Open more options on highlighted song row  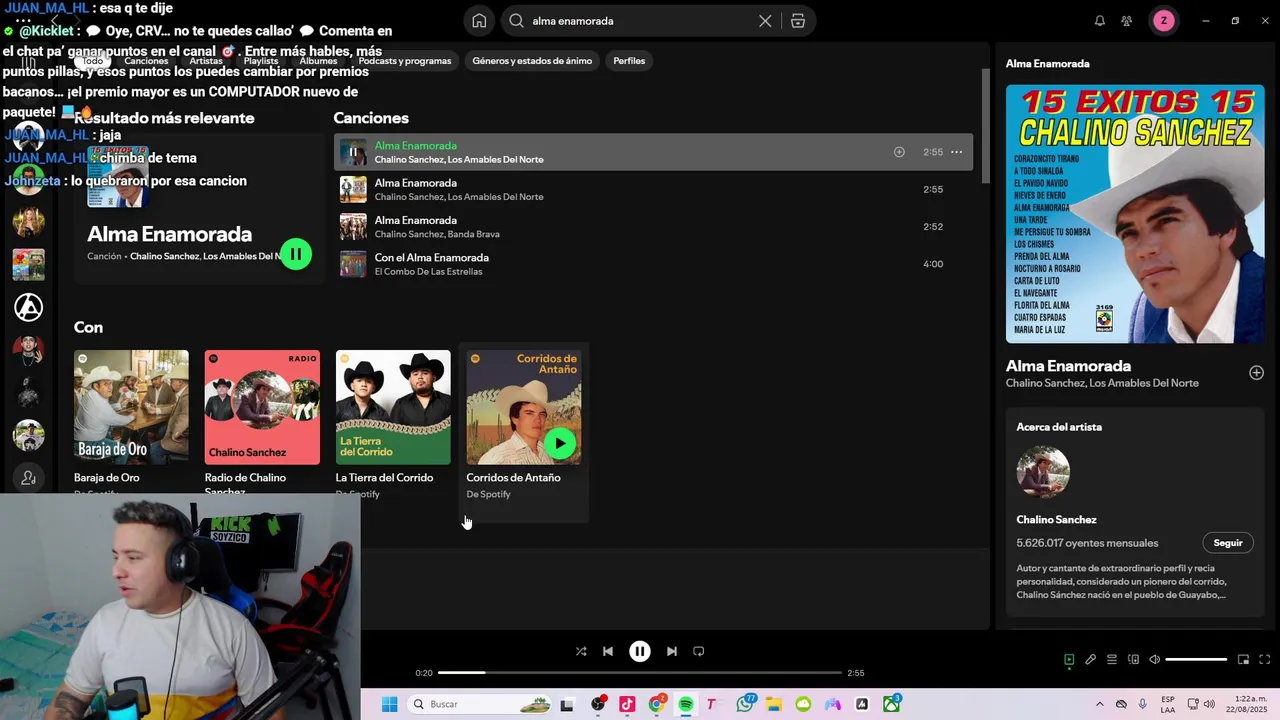(x=956, y=152)
